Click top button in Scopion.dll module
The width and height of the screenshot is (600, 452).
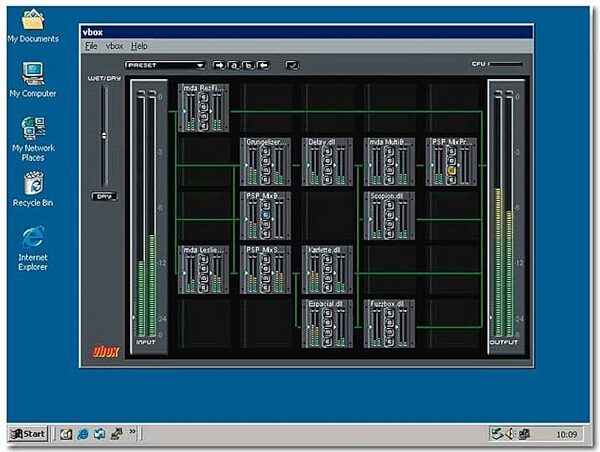(x=390, y=206)
